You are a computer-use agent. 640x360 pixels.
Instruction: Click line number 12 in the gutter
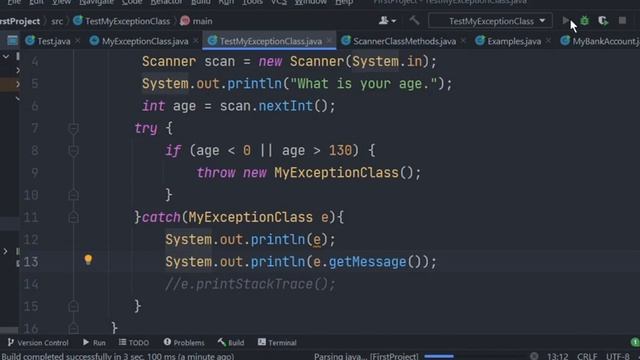tap(31, 240)
